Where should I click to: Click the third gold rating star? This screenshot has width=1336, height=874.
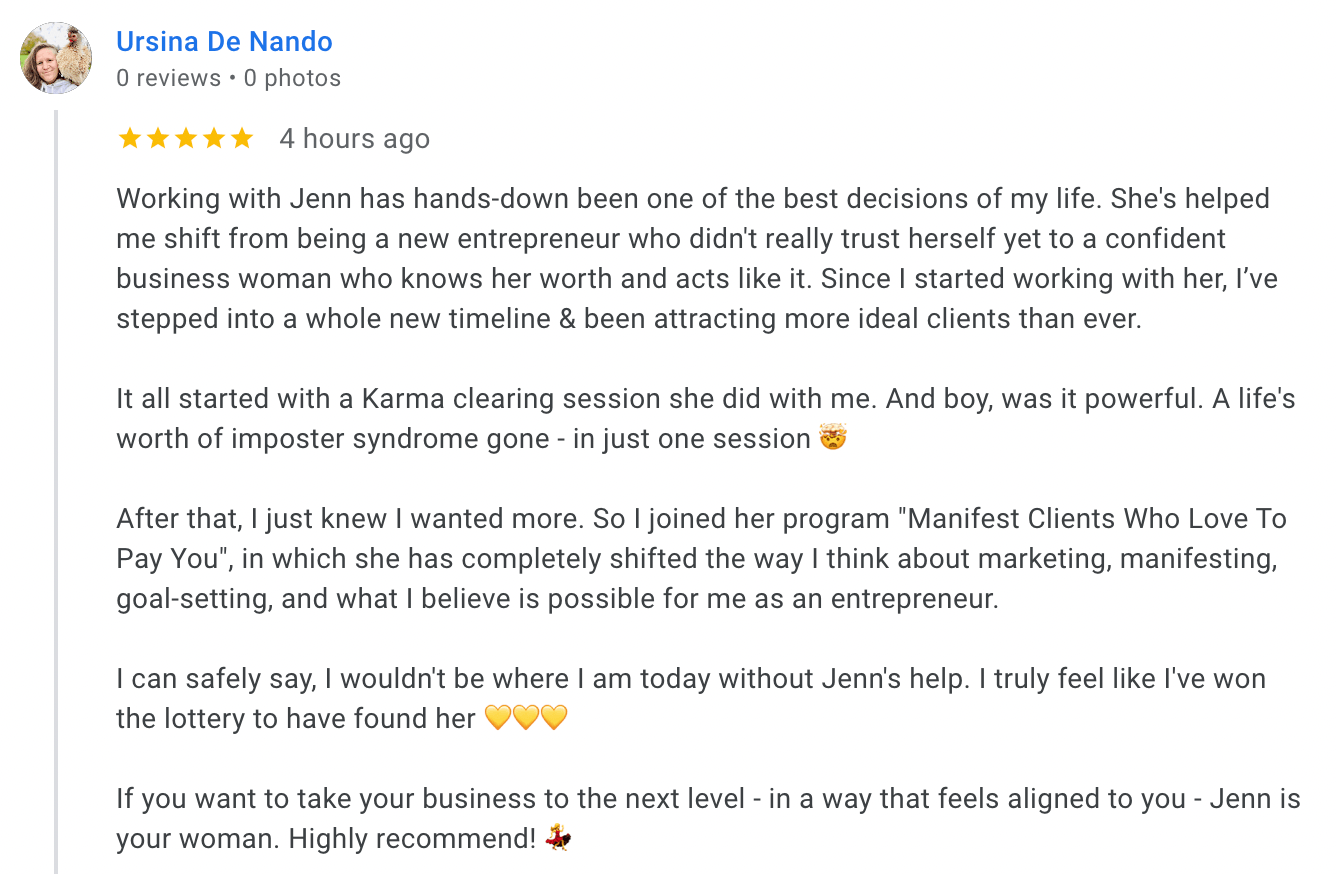(x=186, y=138)
